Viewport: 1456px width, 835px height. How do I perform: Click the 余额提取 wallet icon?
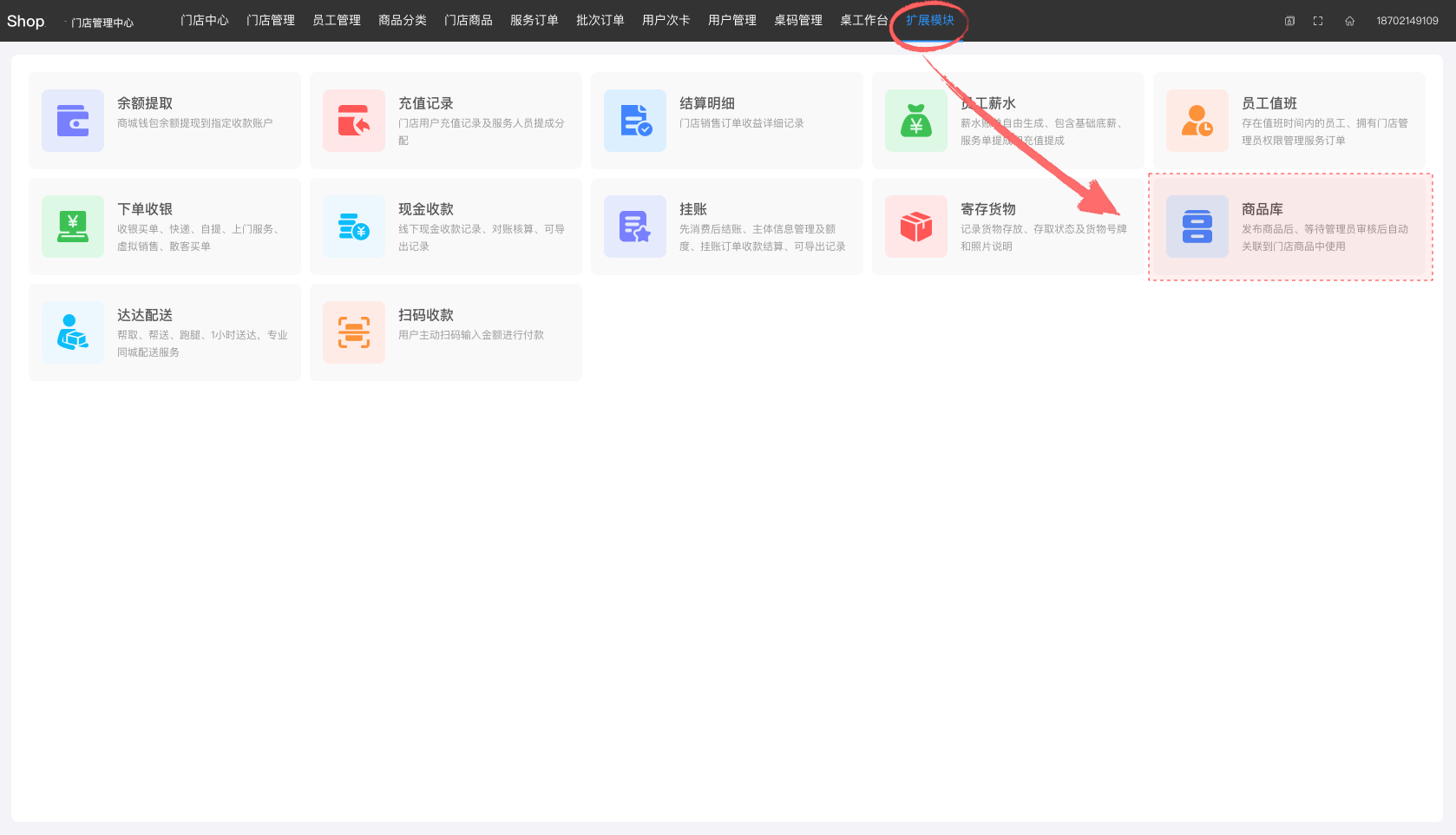tap(73, 121)
